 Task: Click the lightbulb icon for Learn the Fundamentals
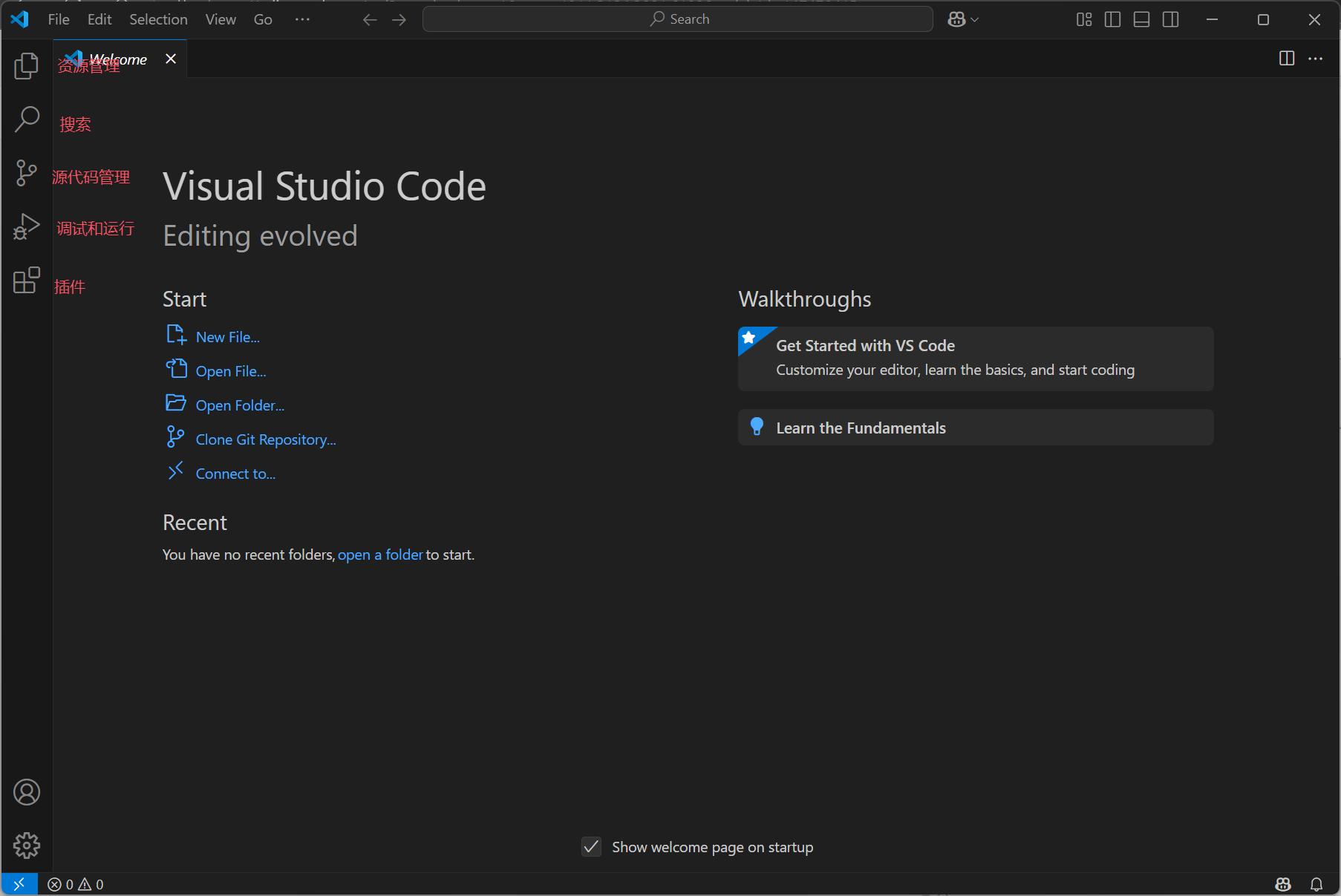[x=757, y=427]
